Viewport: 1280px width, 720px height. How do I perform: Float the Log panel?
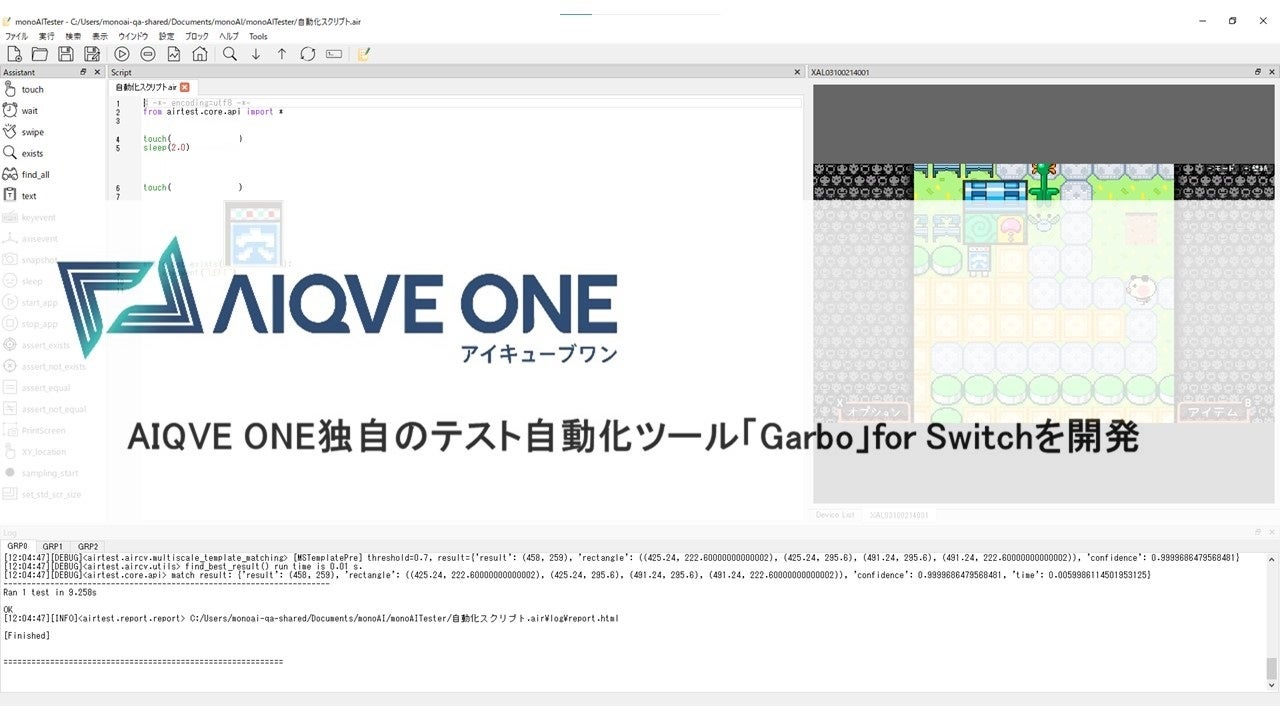tap(1258, 533)
